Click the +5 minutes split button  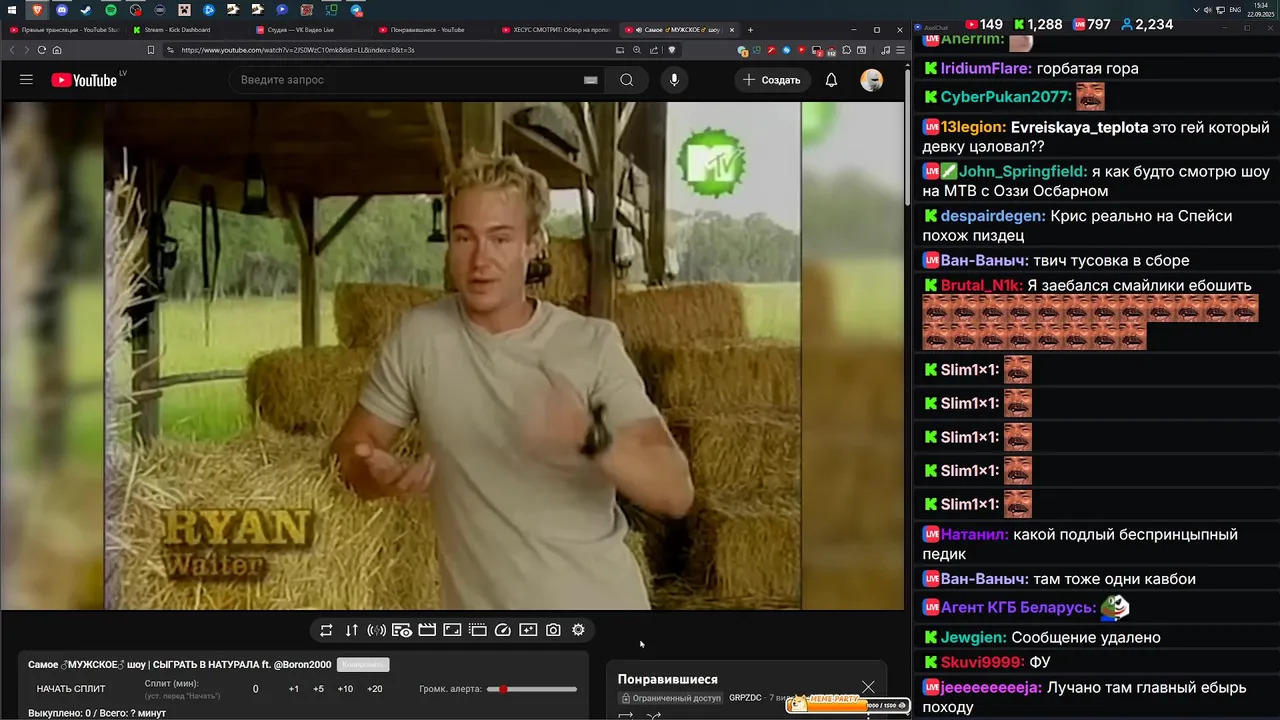[x=318, y=689]
